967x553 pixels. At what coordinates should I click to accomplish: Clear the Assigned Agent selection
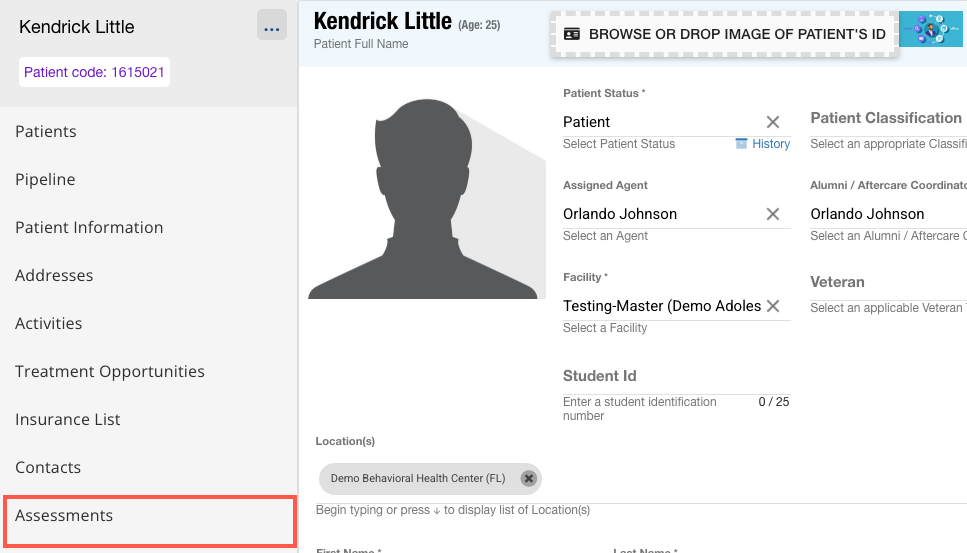(772, 214)
